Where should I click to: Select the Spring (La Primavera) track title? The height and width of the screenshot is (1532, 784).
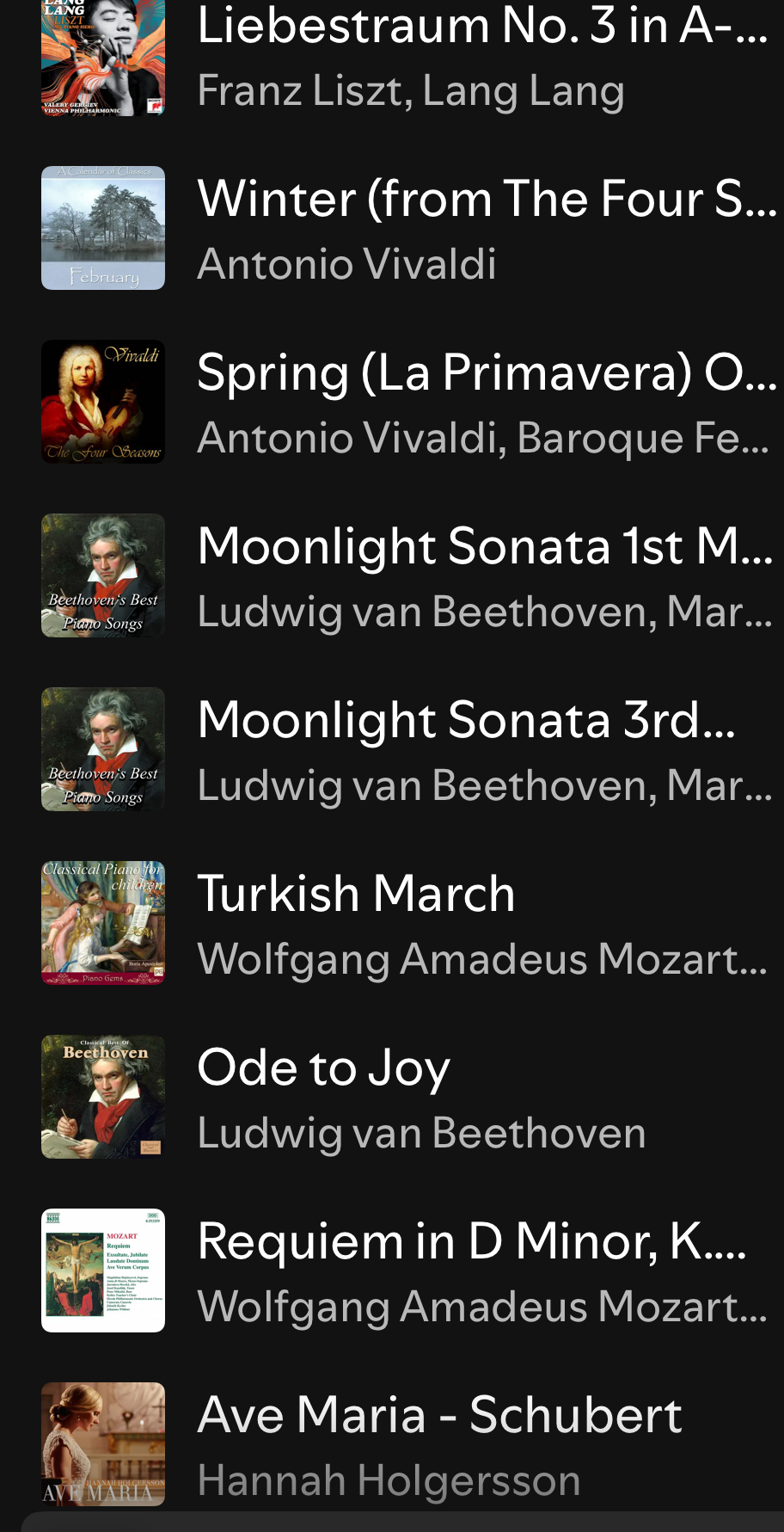coord(486,373)
